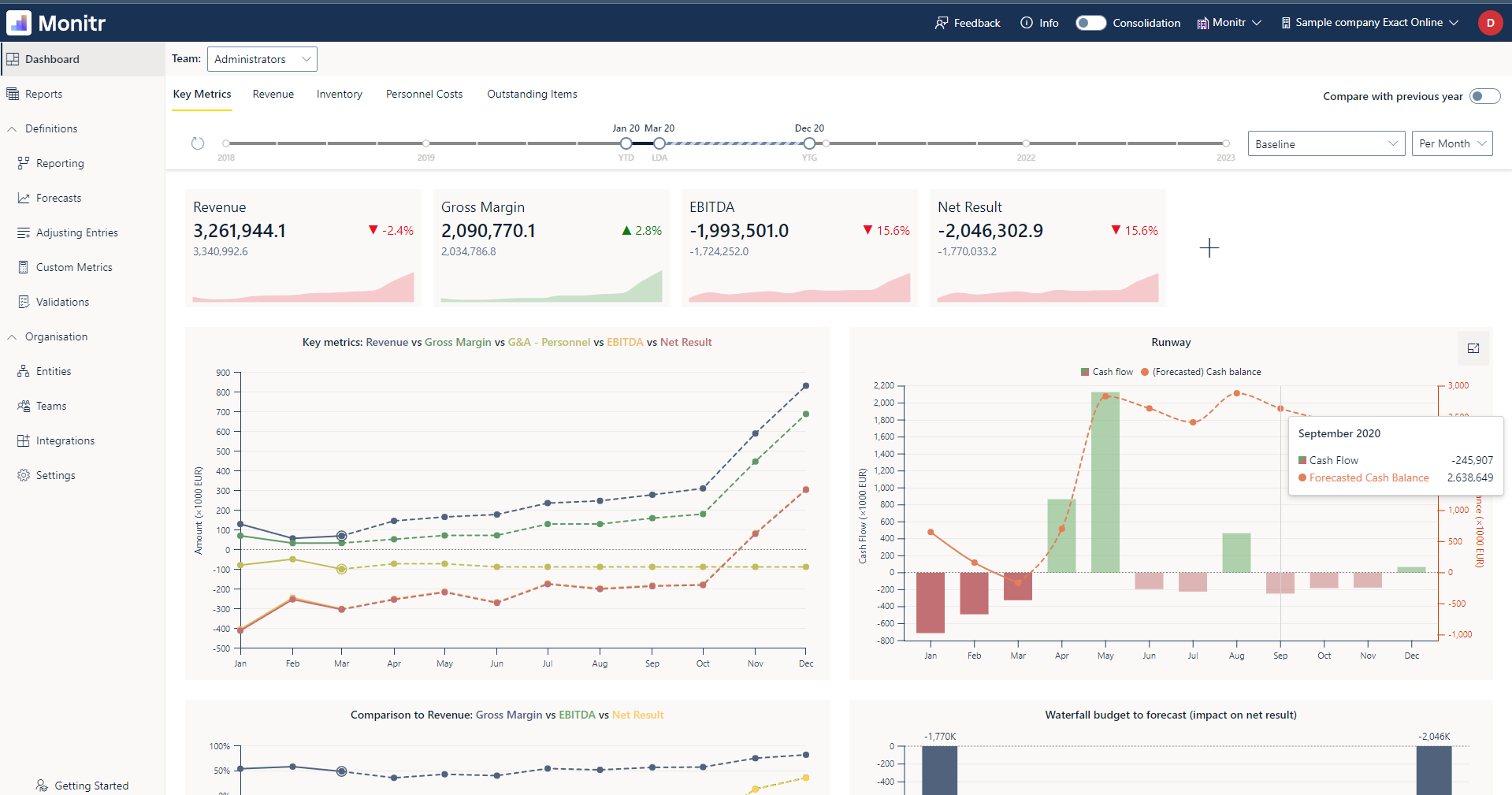Open the Baseline scenario dropdown
Screen dimensions: 1512x795
(1326, 143)
